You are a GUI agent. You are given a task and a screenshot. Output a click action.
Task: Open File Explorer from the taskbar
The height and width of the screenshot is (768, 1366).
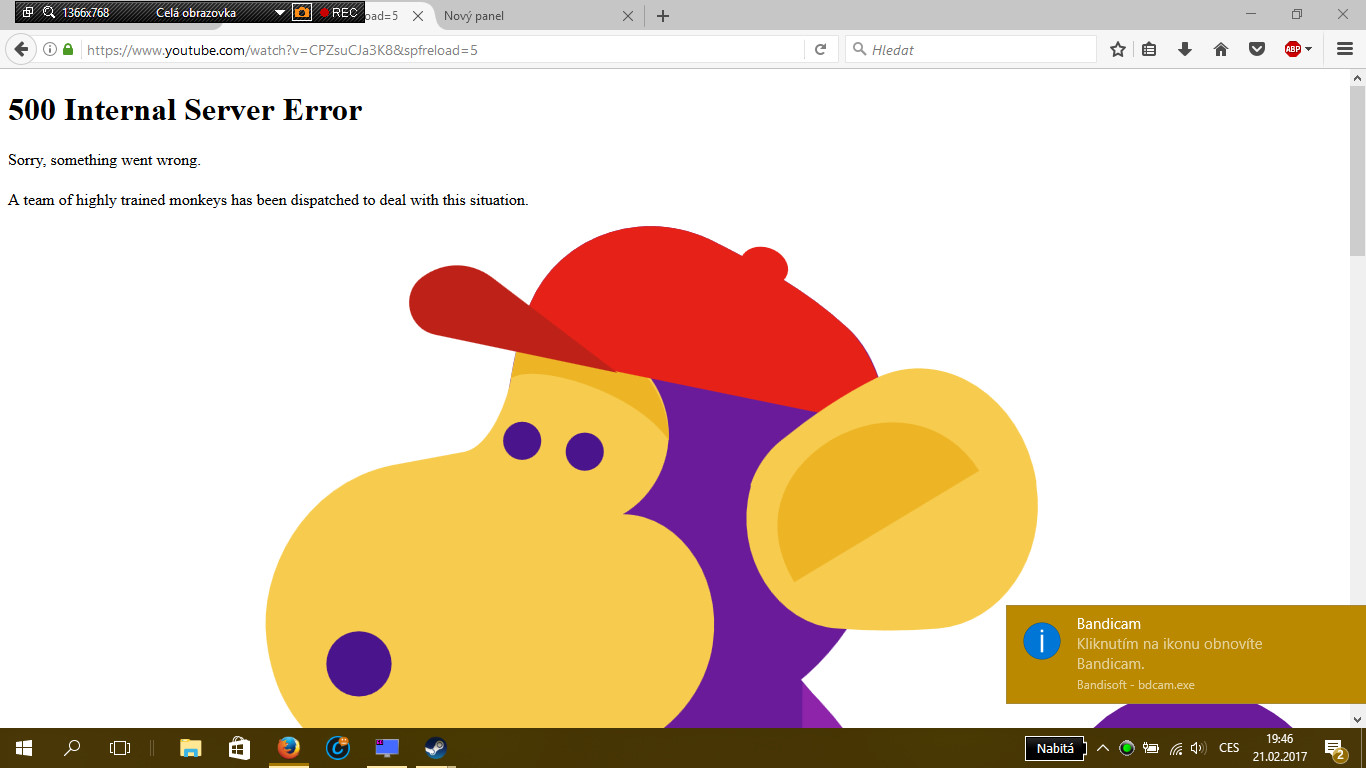tap(190, 748)
